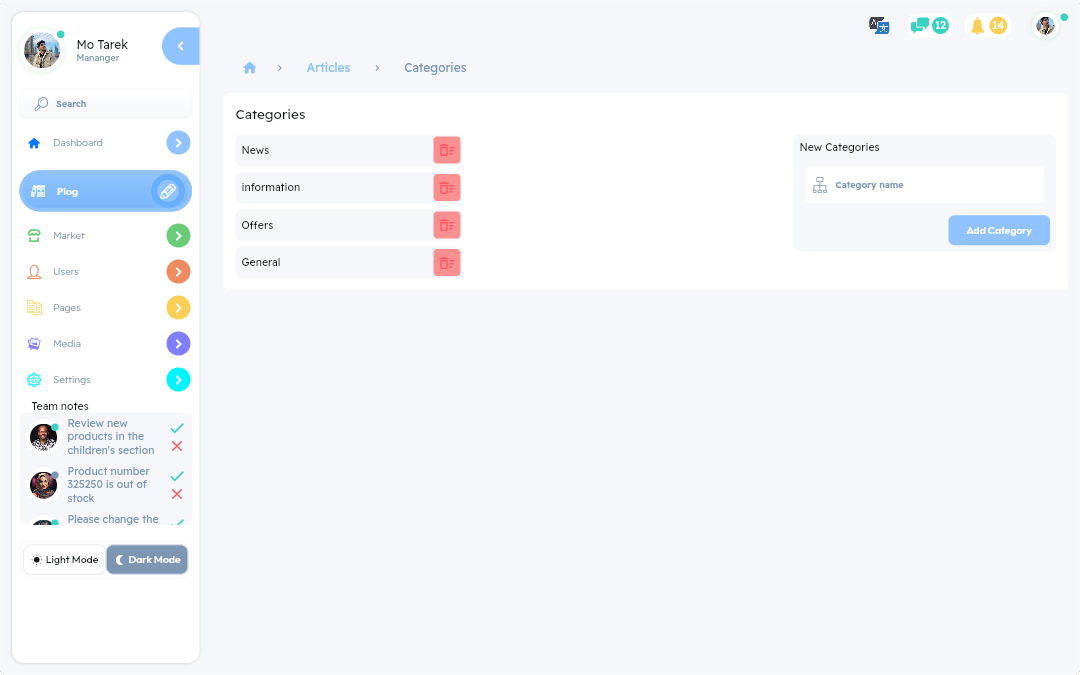Image resolution: width=1080 pixels, height=675 pixels.
Task: Enable Dark Mode
Action: pyautogui.click(x=146, y=559)
